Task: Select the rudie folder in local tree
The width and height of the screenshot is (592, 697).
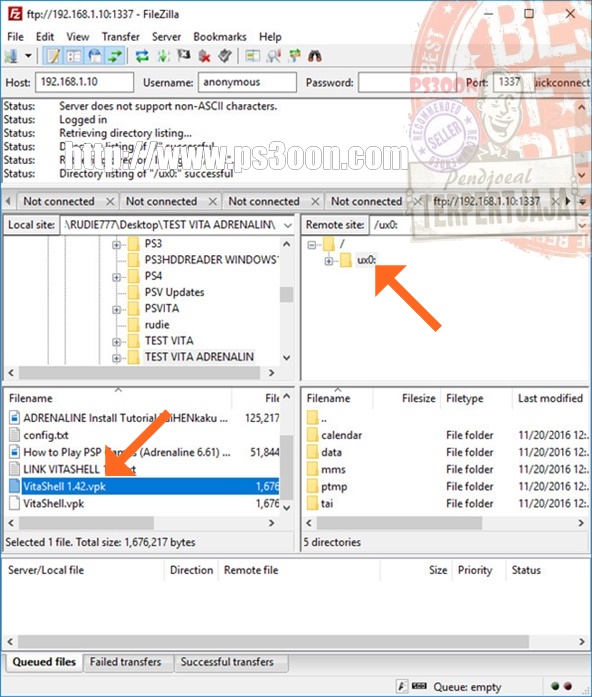Action: pos(157,324)
